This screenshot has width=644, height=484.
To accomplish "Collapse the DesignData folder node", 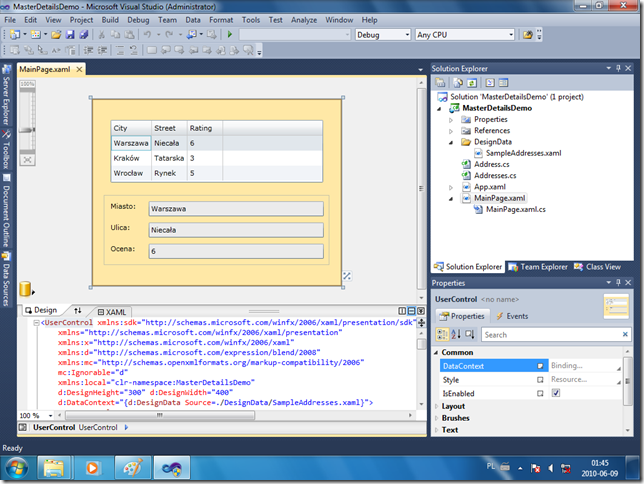I will point(451,143).
